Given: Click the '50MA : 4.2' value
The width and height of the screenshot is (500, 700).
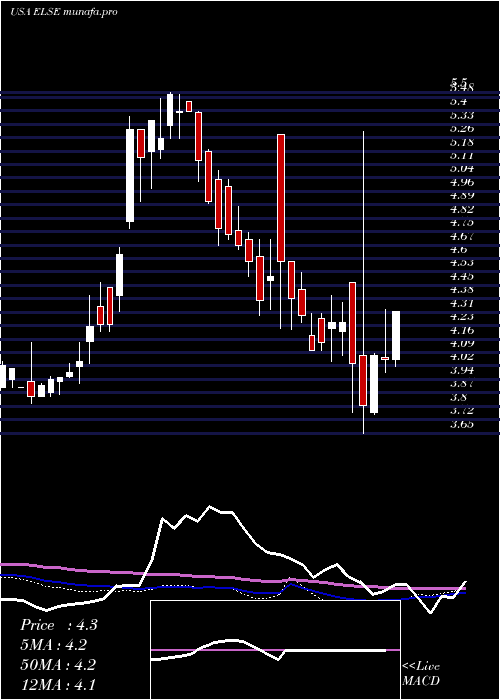Looking at the screenshot, I should pos(57,665).
